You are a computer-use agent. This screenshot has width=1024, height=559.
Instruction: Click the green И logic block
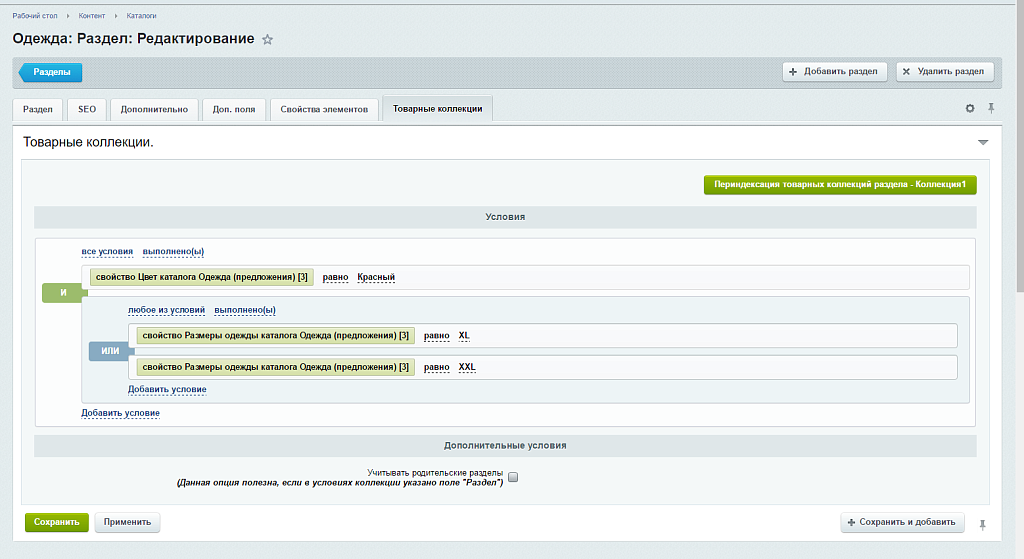coord(63,292)
